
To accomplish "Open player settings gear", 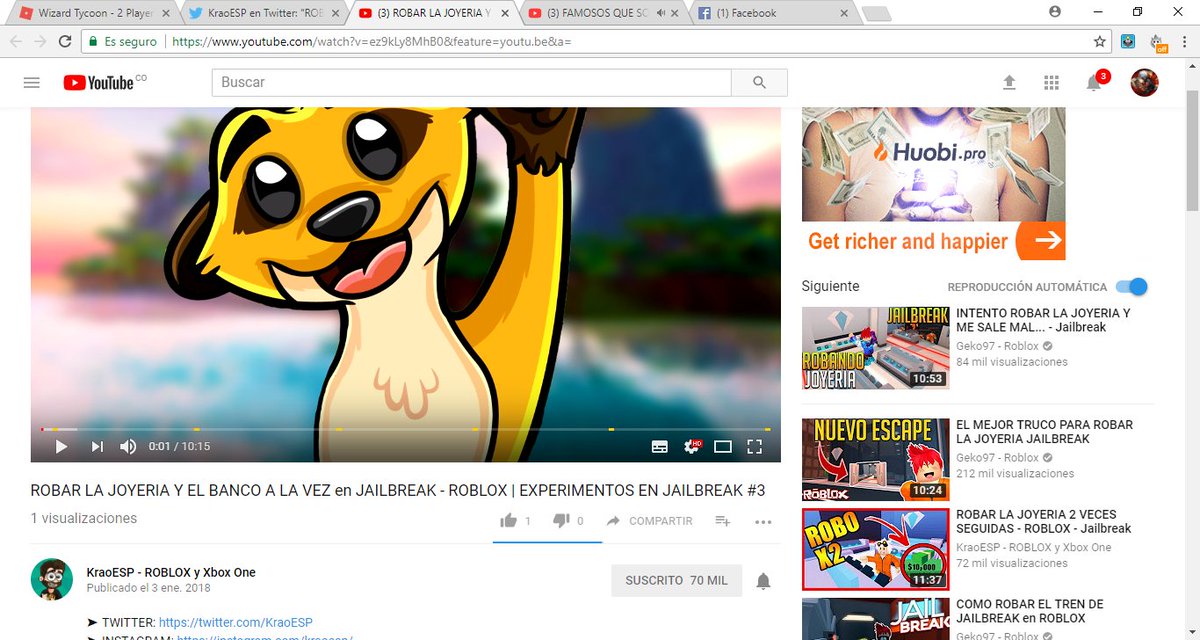I will (x=691, y=447).
